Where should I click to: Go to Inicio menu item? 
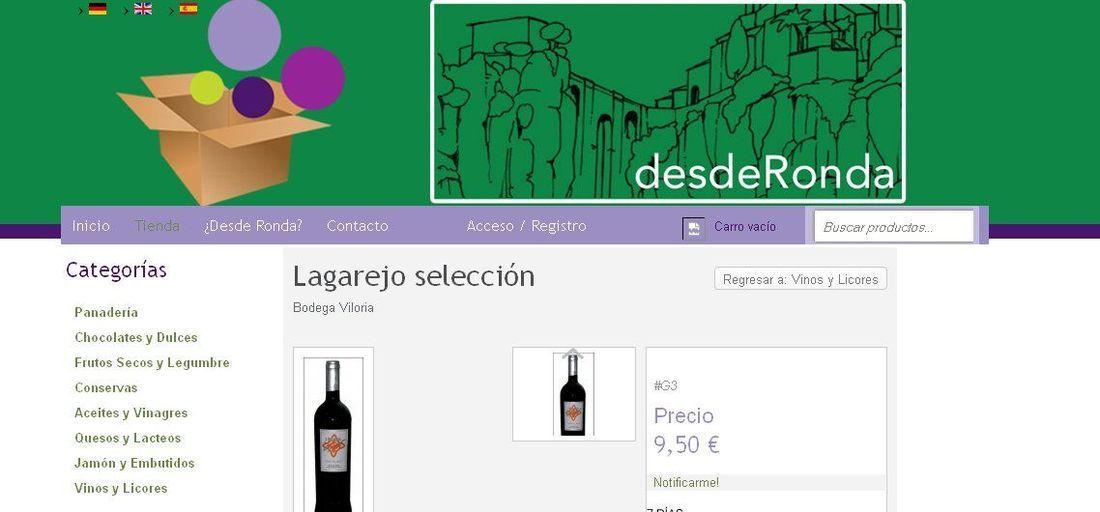pos(91,226)
